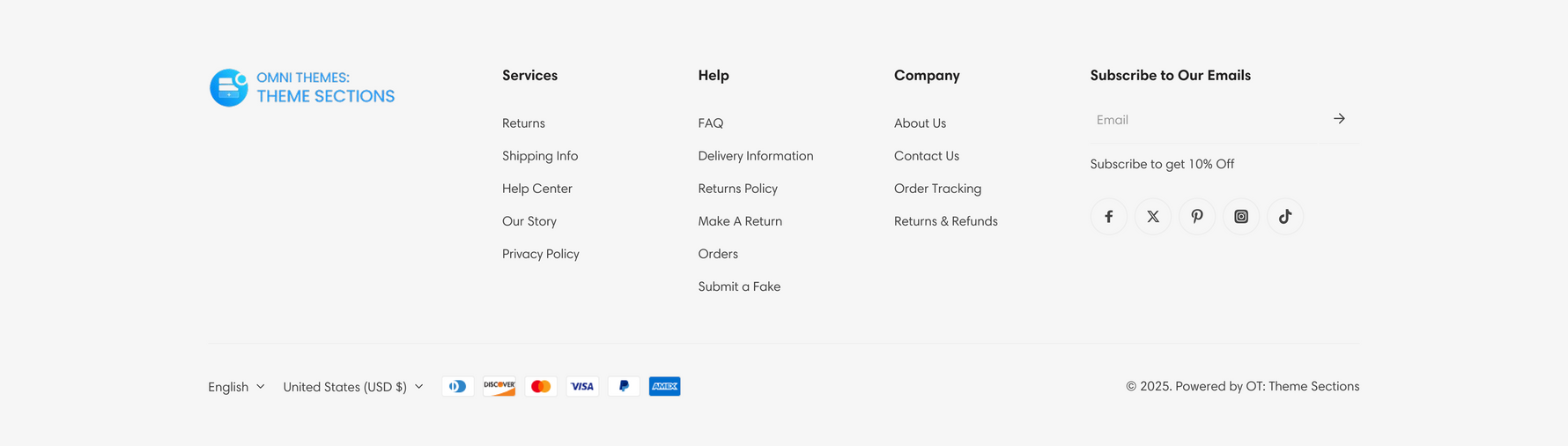Viewport: 1568px width, 446px height.
Task: Open the Contact Us page
Action: (x=927, y=156)
